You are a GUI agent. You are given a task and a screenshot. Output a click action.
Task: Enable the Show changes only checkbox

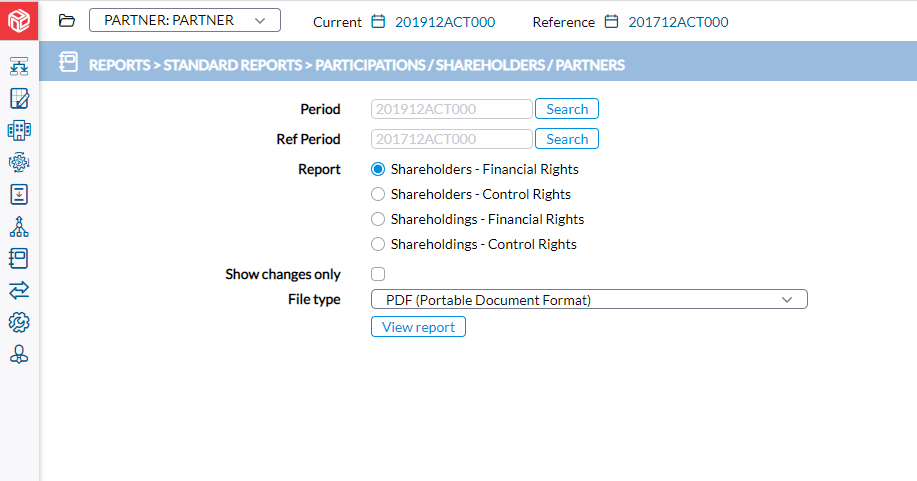click(378, 274)
